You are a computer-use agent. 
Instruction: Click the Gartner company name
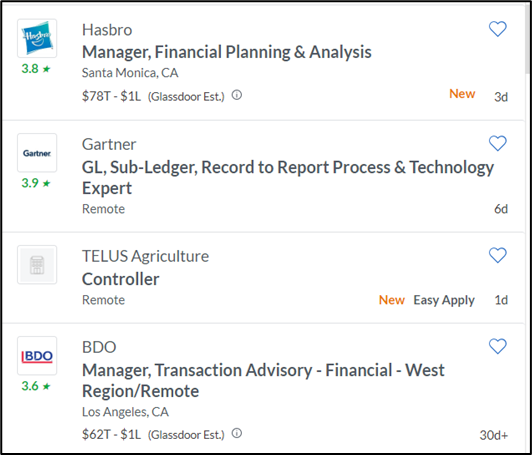[x=109, y=145]
